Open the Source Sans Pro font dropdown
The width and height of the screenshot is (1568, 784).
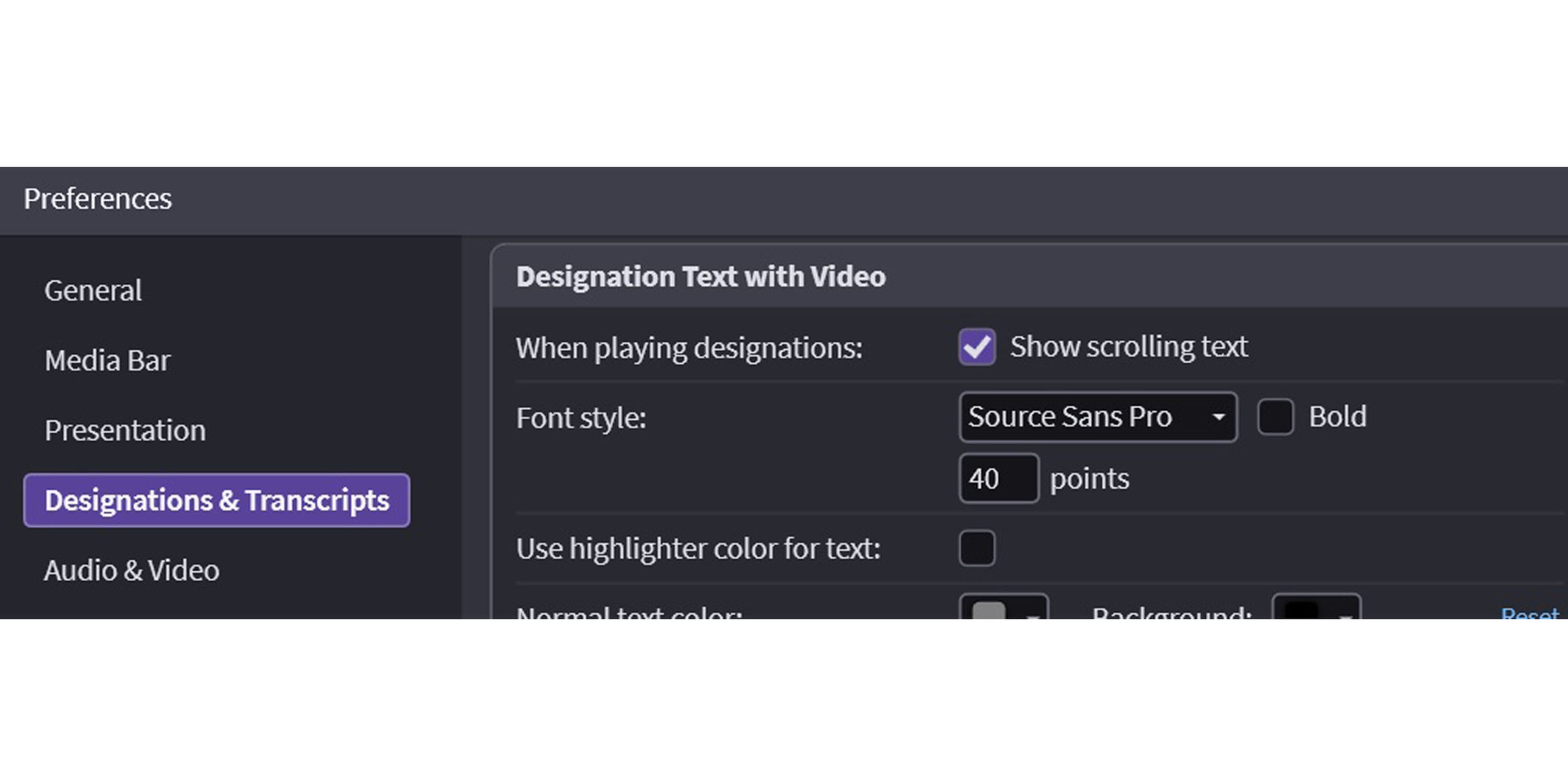click(1098, 417)
